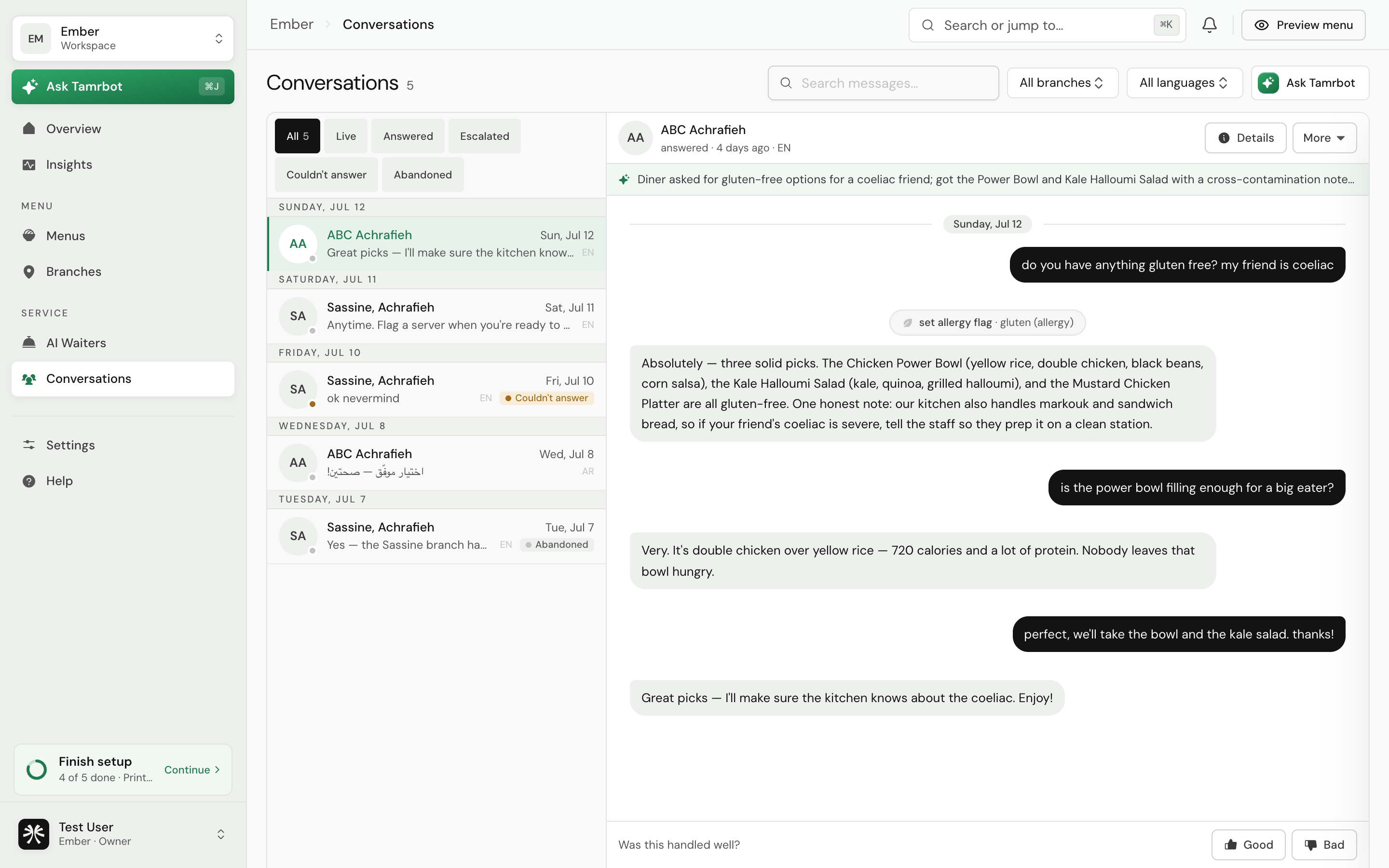Click the 'Sunday, Jul 12' date chip in the thread
Screen dimensions: 1389x868
pyautogui.click(x=987, y=224)
